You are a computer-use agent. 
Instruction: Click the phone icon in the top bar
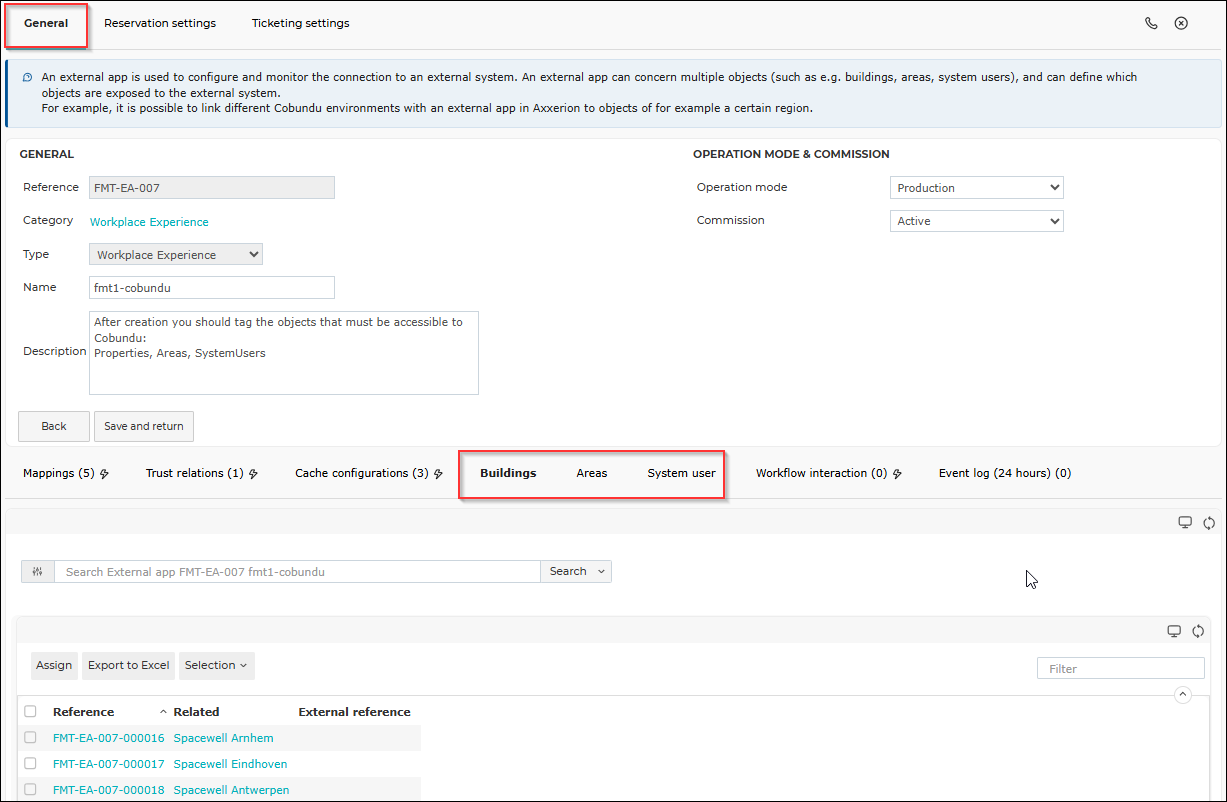click(1151, 23)
